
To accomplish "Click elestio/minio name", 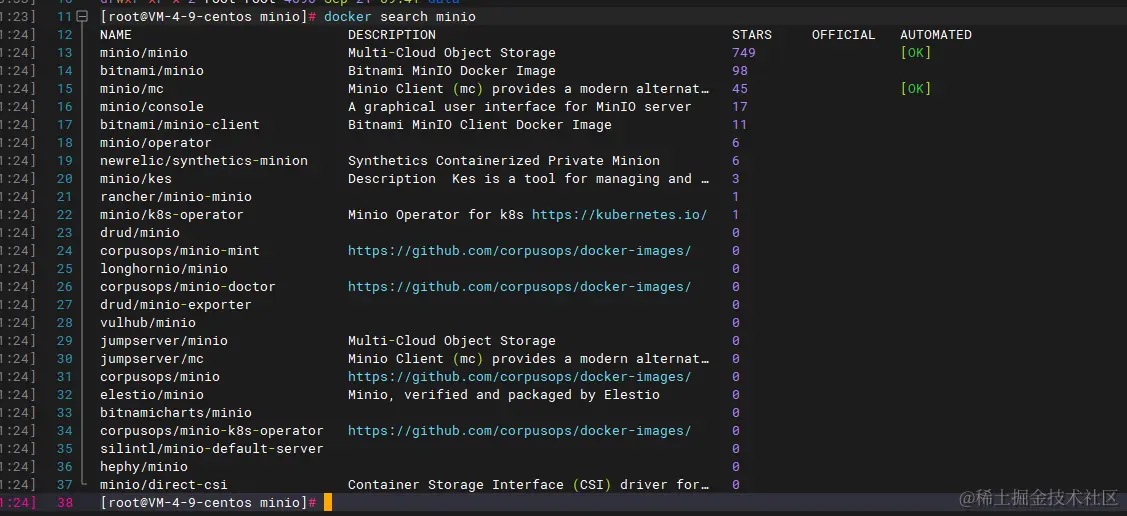I will 152,395.
